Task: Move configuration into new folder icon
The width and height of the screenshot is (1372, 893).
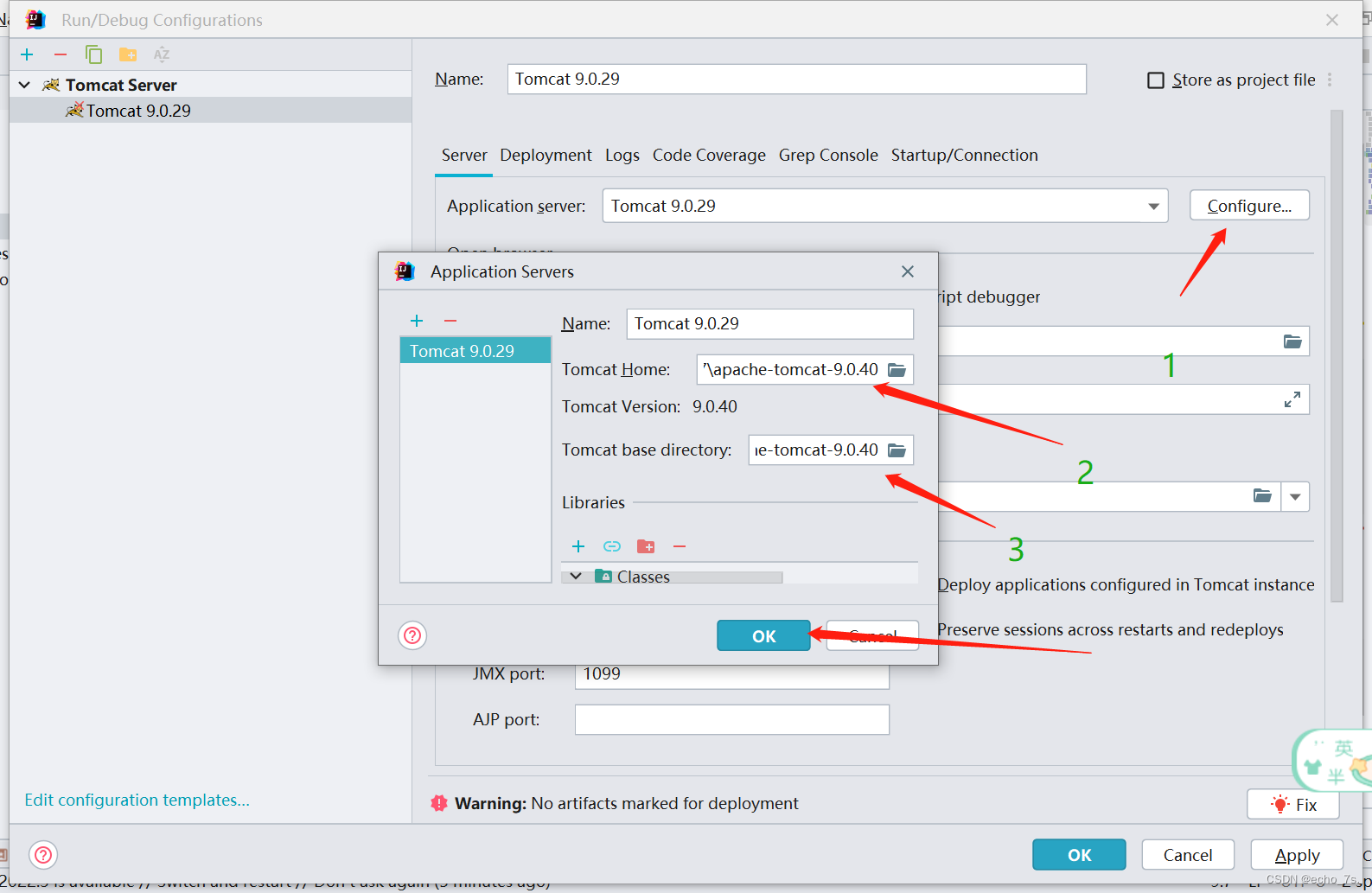Action: pyautogui.click(x=128, y=54)
